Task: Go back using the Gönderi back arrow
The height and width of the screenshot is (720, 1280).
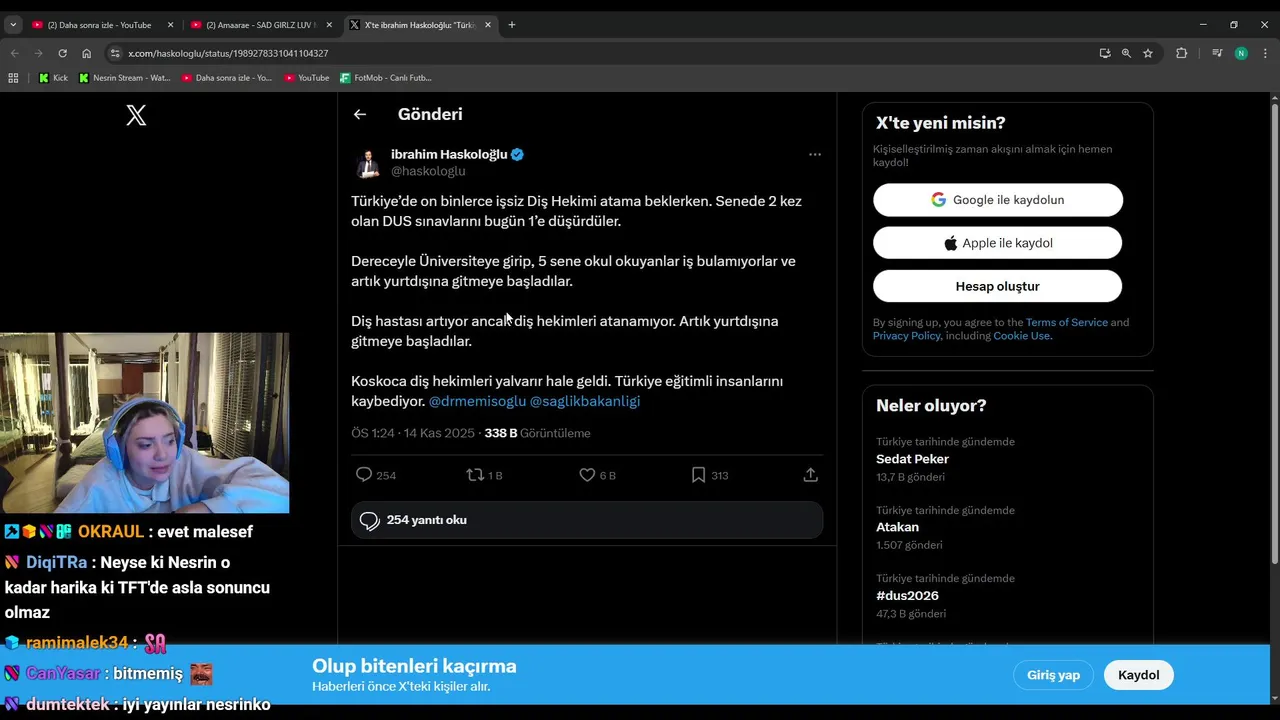Action: point(360,114)
